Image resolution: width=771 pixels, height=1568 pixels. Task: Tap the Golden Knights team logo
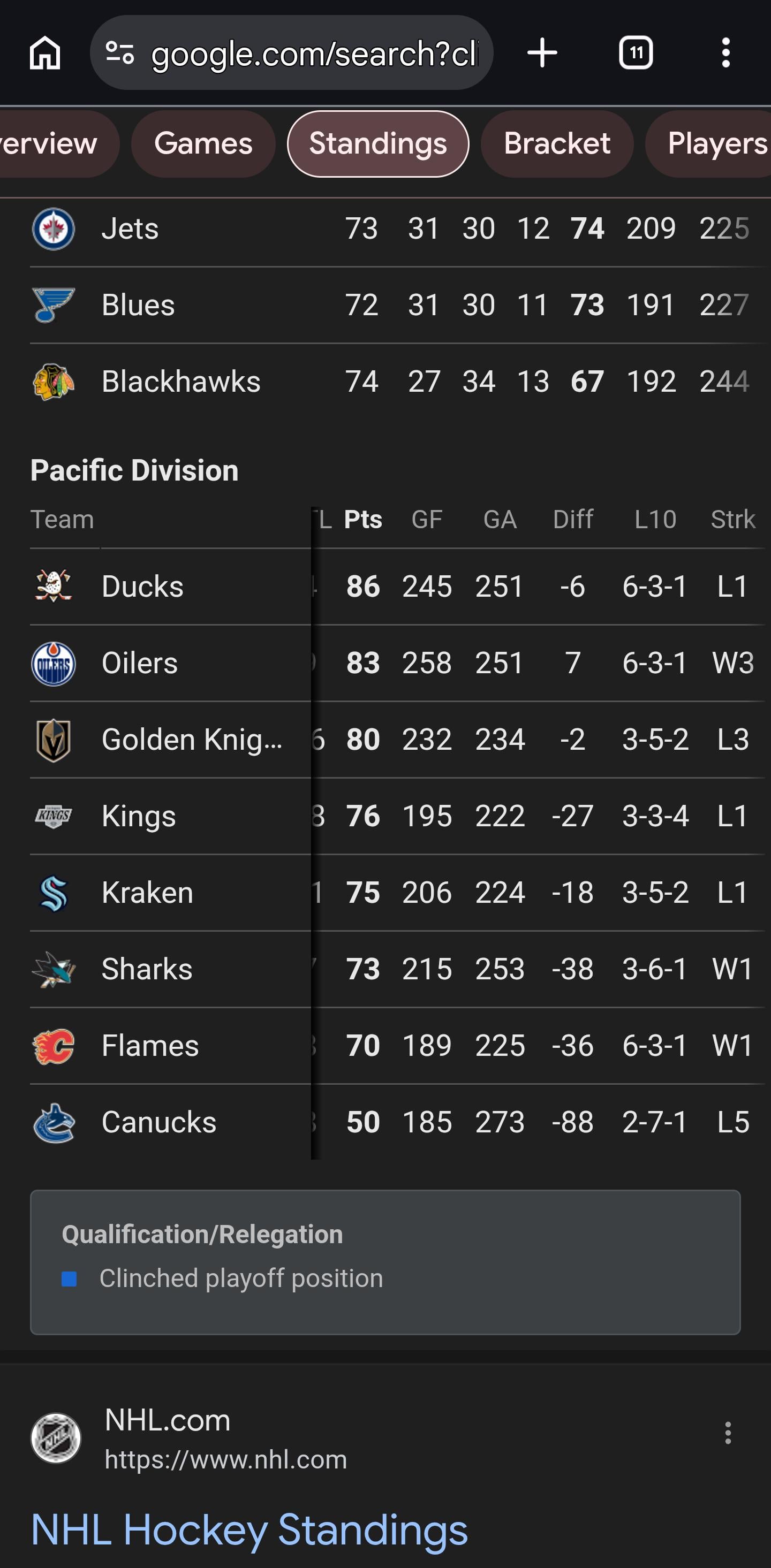(x=54, y=740)
